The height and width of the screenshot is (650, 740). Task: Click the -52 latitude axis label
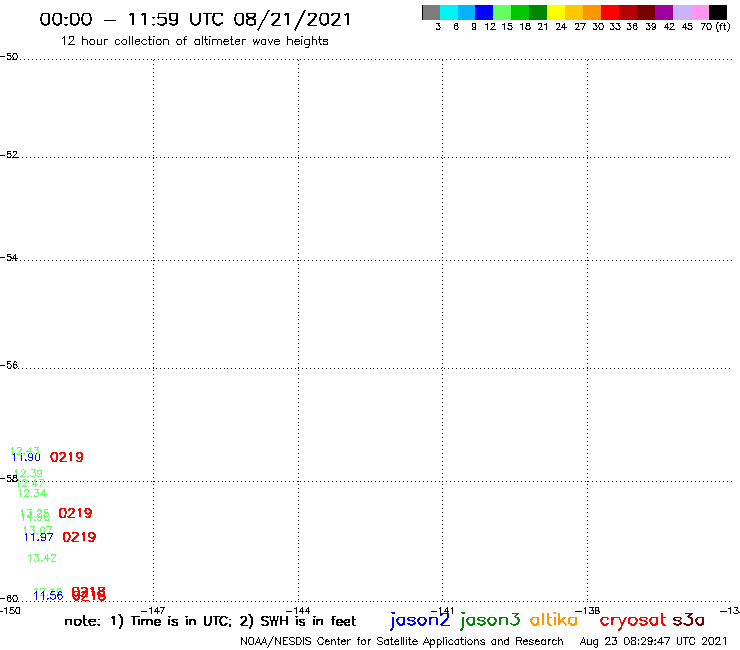tap(9, 155)
